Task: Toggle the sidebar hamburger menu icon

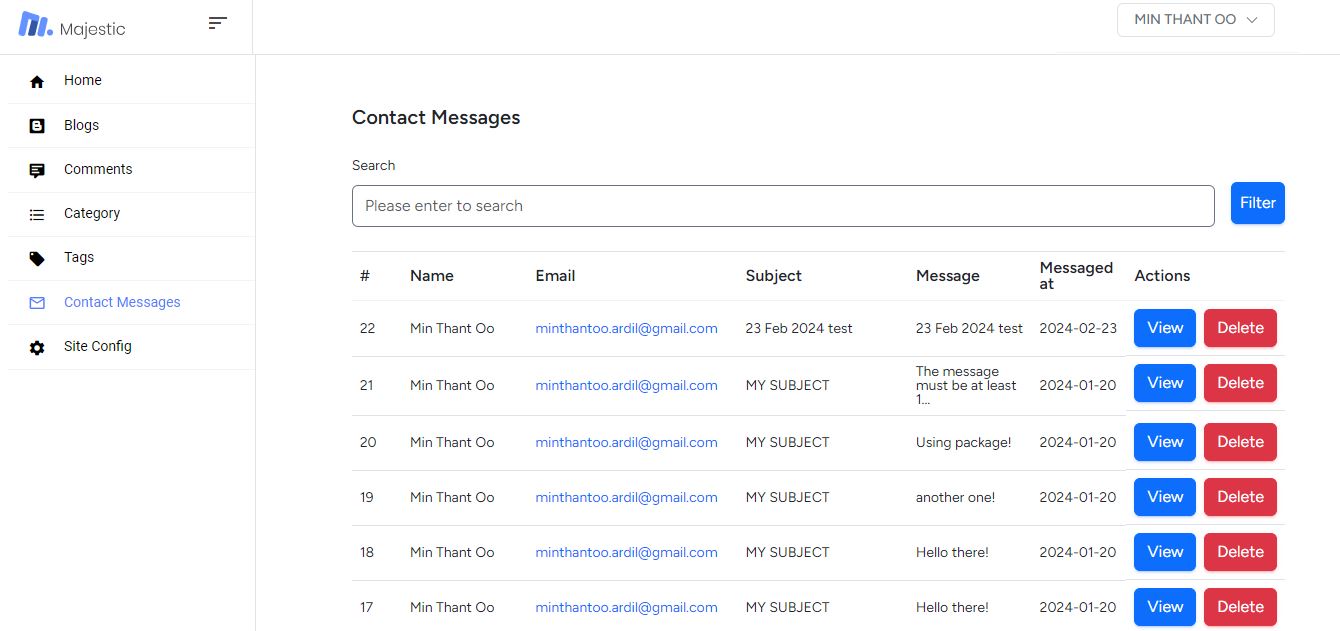Action: pyautogui.click(x=218, y=23)
